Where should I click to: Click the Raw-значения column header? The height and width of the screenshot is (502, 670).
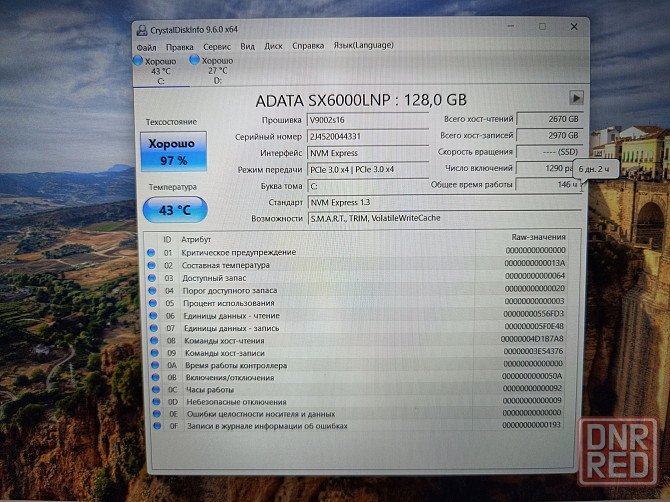pos(538,237)
